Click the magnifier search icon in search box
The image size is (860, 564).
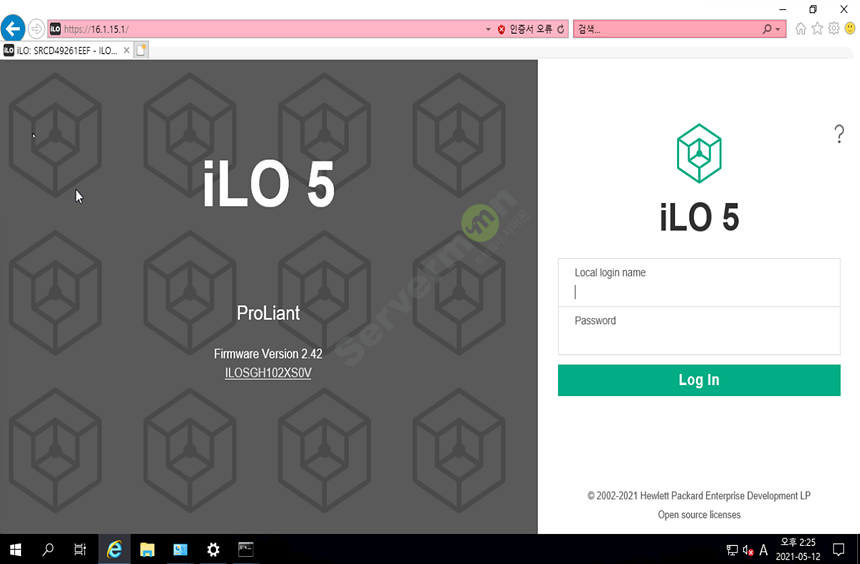(767, 29)
